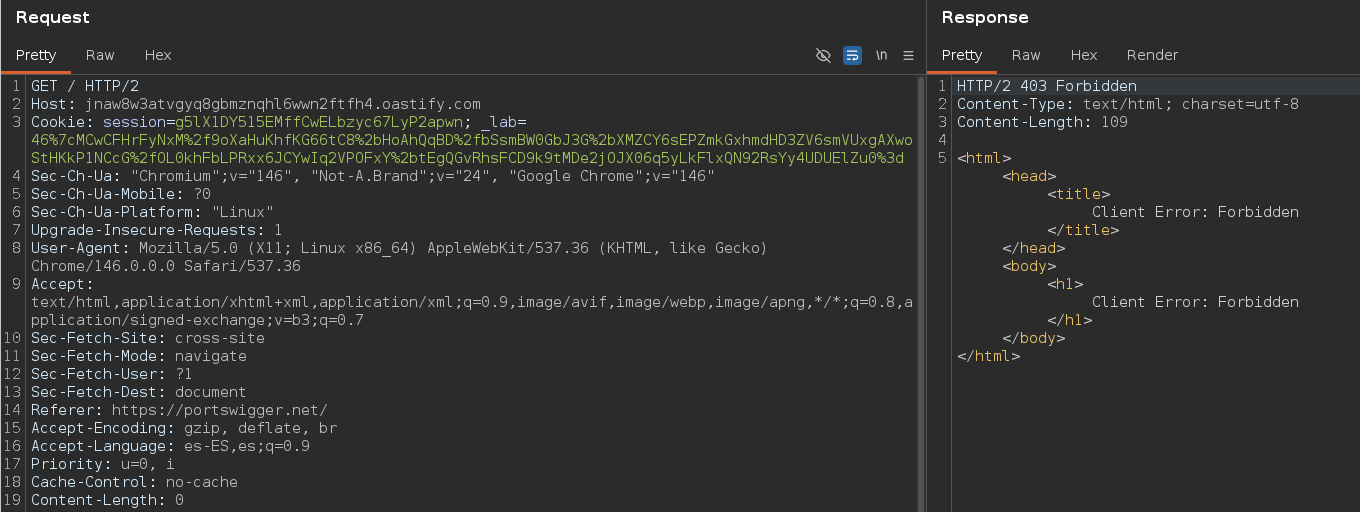The height and width of the screenshot is (512, 1360).
Task: Switch response view to Hex tab
Action: (x=1084, y=55)
